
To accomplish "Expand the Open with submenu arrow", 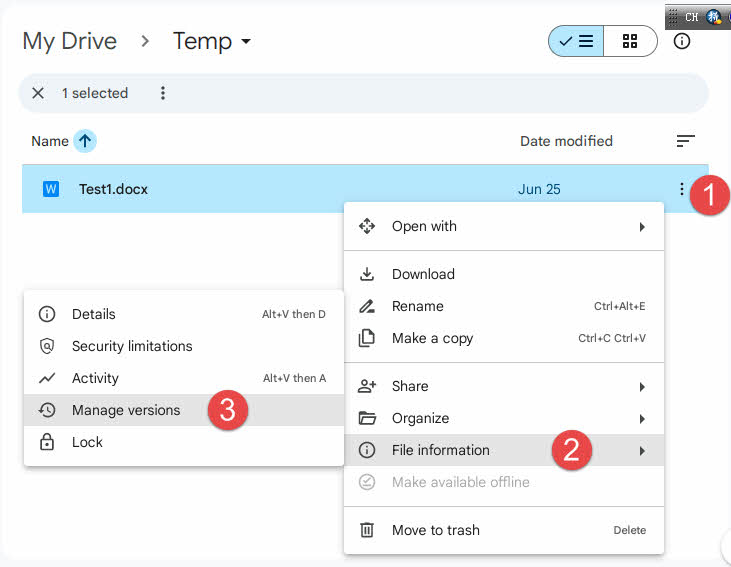I will (x=642, y=227).
